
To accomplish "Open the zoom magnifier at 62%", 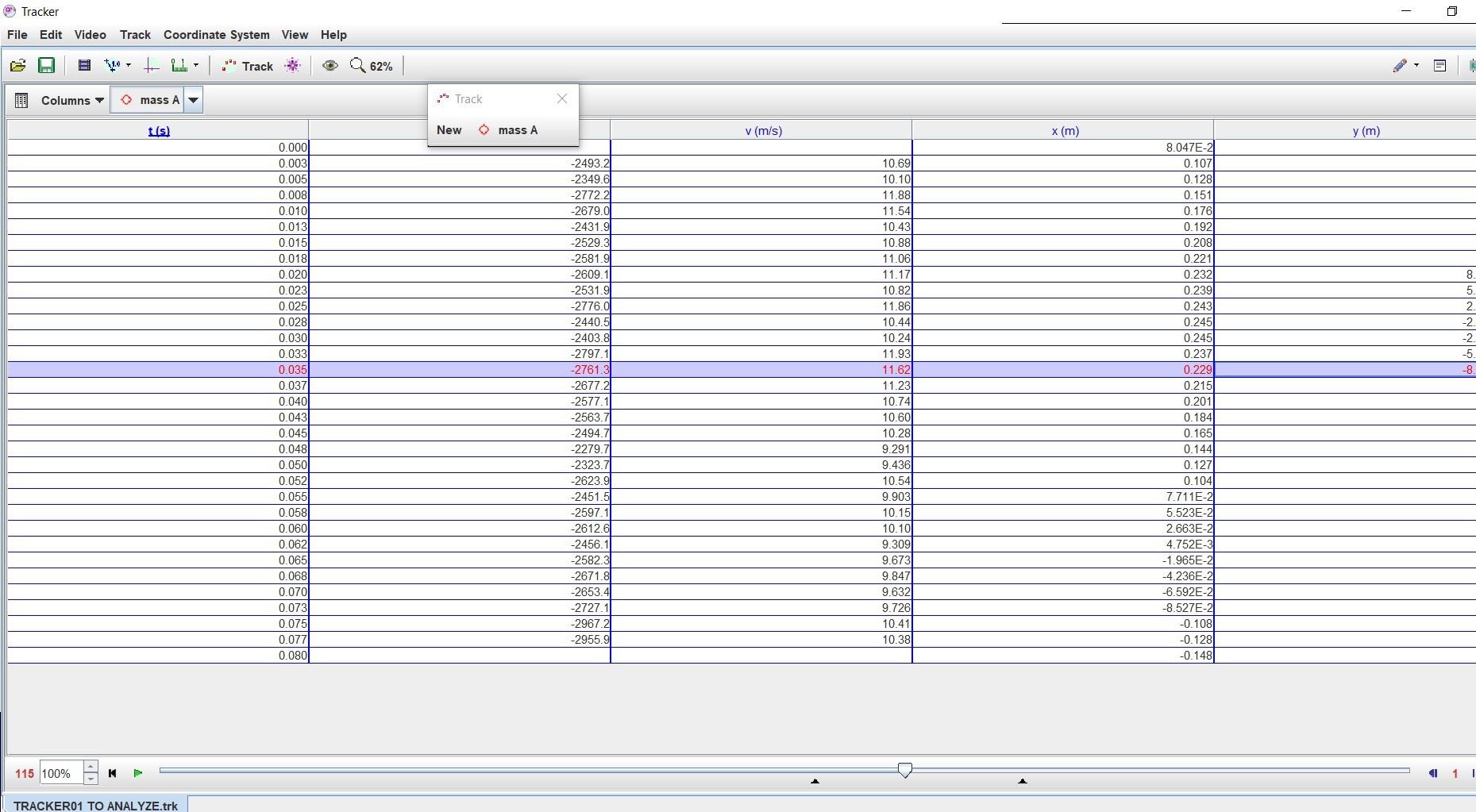I will 372,66.
